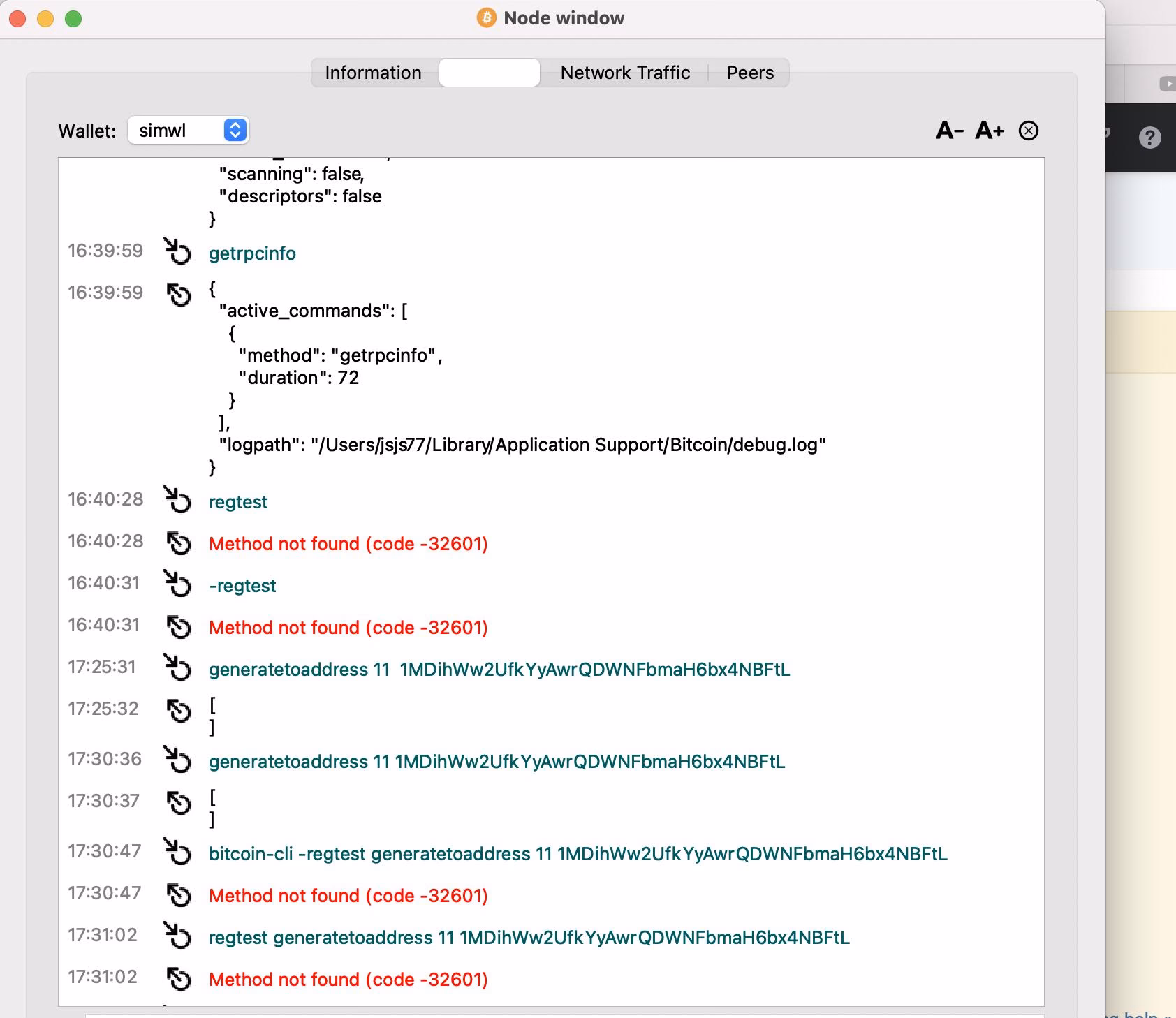Open the Peers tab
Image resolution: width=1176 pixels, height=1018 pixels.
(749, 72)
